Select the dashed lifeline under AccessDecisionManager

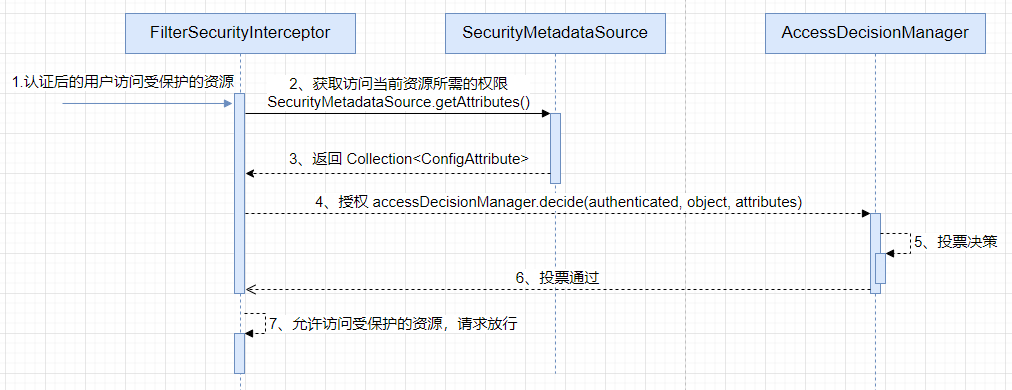(875, 341)
